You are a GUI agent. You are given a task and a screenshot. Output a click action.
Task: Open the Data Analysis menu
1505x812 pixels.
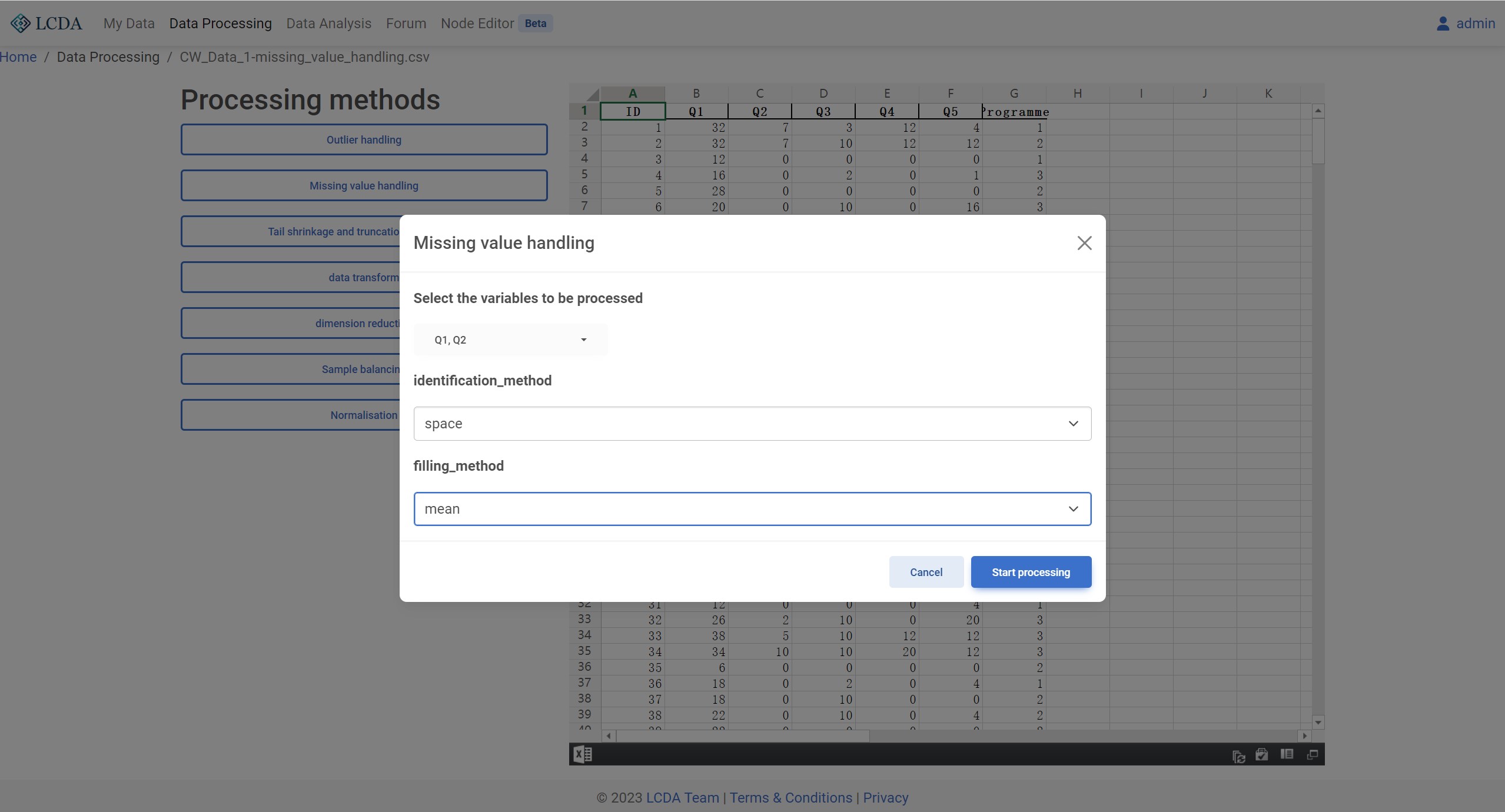(328, 24)
